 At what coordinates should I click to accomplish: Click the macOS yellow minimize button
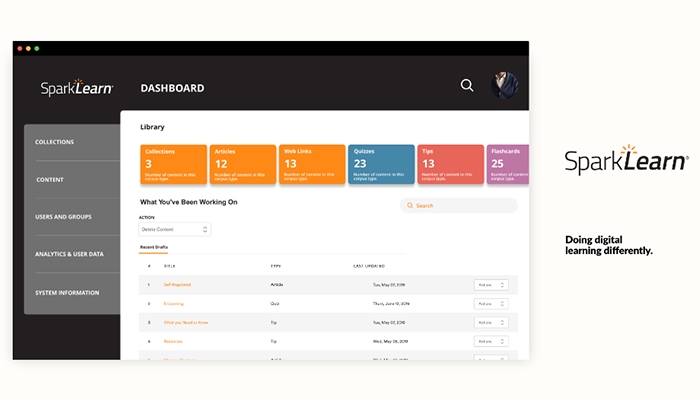pos(28,48)
